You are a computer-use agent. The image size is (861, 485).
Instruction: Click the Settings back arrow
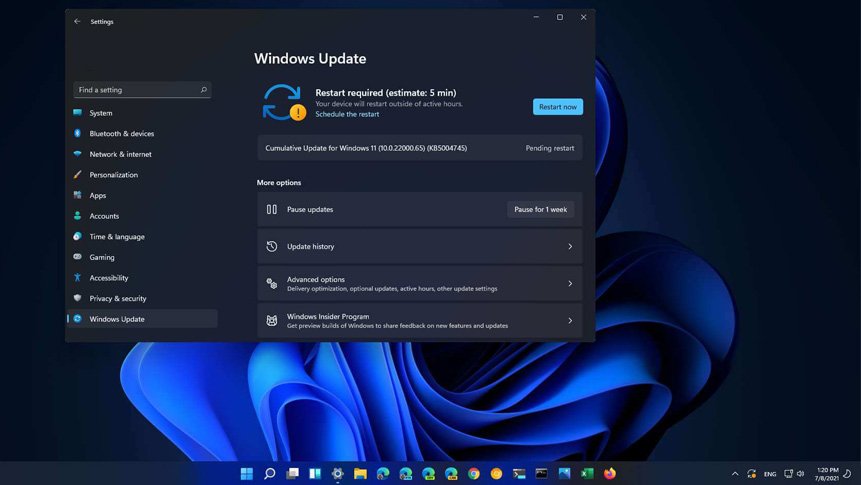(77, 21)
